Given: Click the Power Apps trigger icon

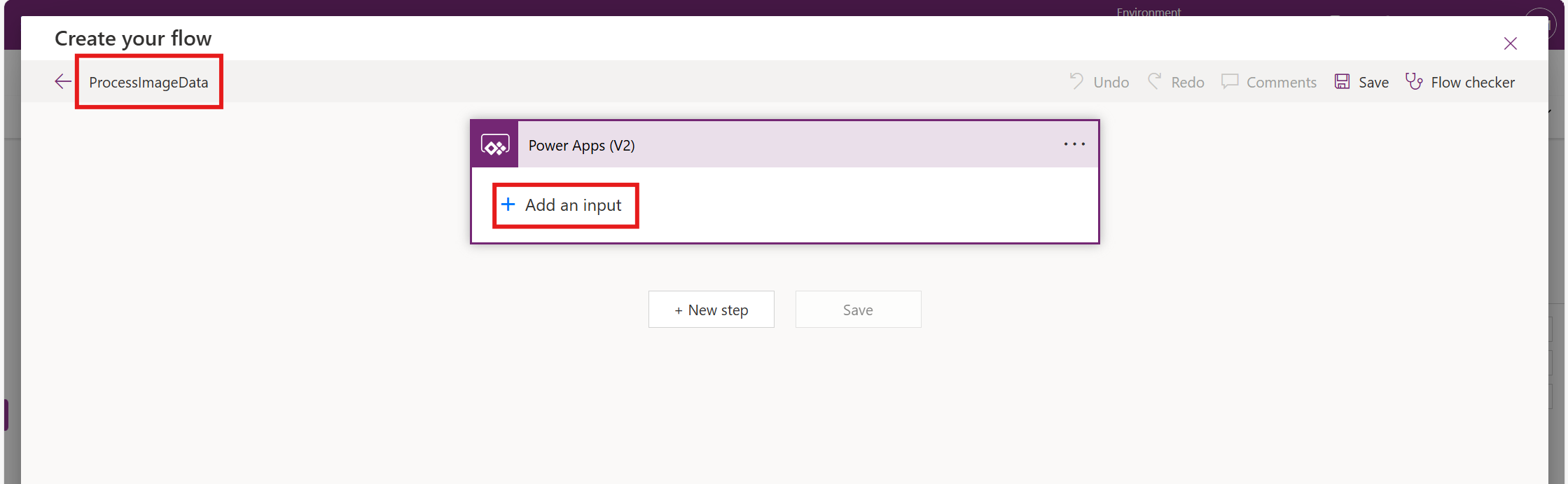Looking at the screenshot, I should point(495,145).
